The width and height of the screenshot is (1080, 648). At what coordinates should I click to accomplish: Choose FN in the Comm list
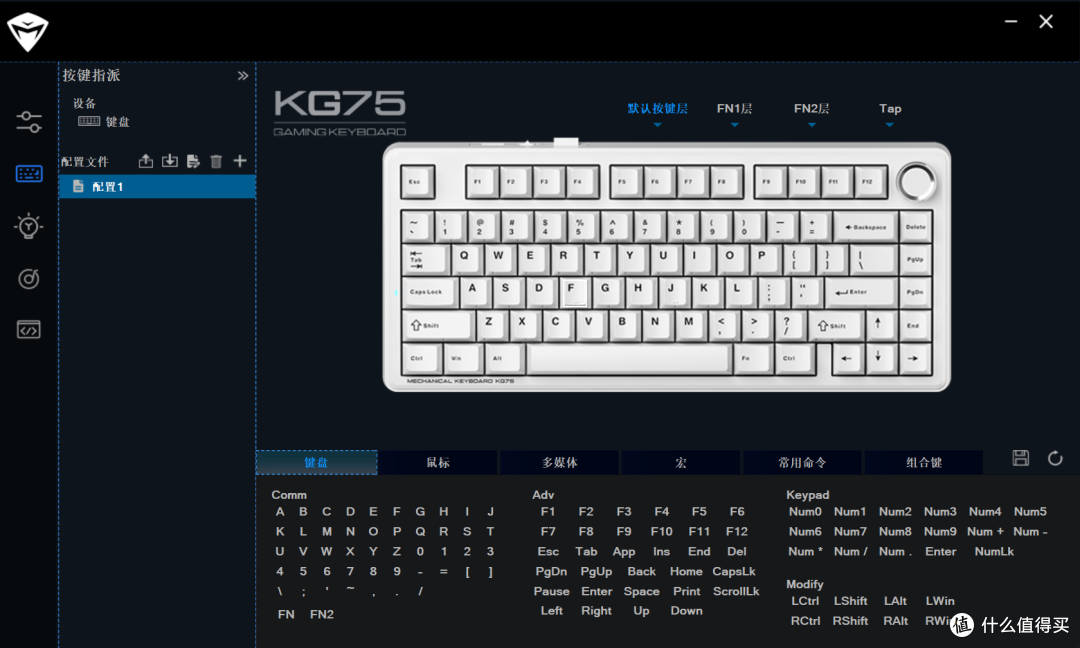point(286,614)
